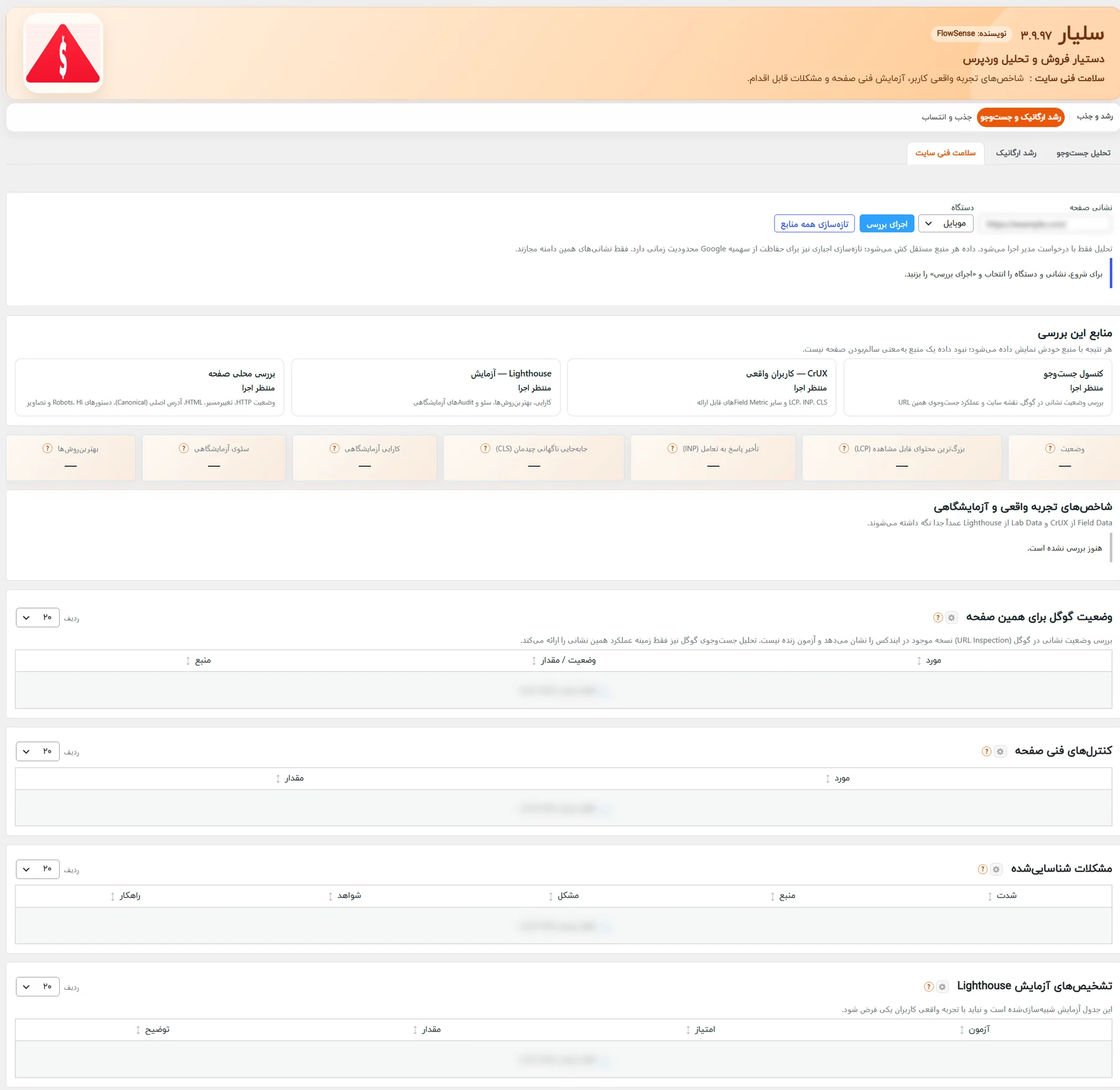This screenshot has width=1120, height=1090.
Task: Open the جذب و انتساب tab
Action: [946, 117]
